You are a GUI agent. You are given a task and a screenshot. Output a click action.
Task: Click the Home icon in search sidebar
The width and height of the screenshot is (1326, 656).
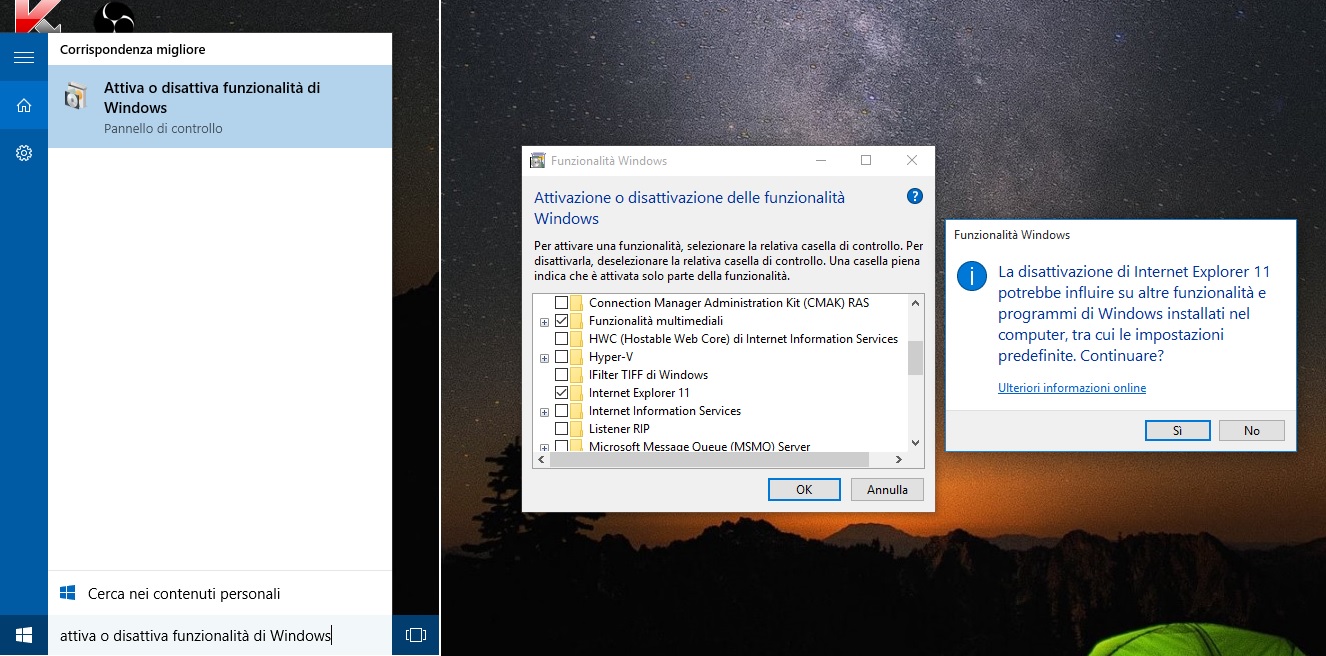point(24,105)
